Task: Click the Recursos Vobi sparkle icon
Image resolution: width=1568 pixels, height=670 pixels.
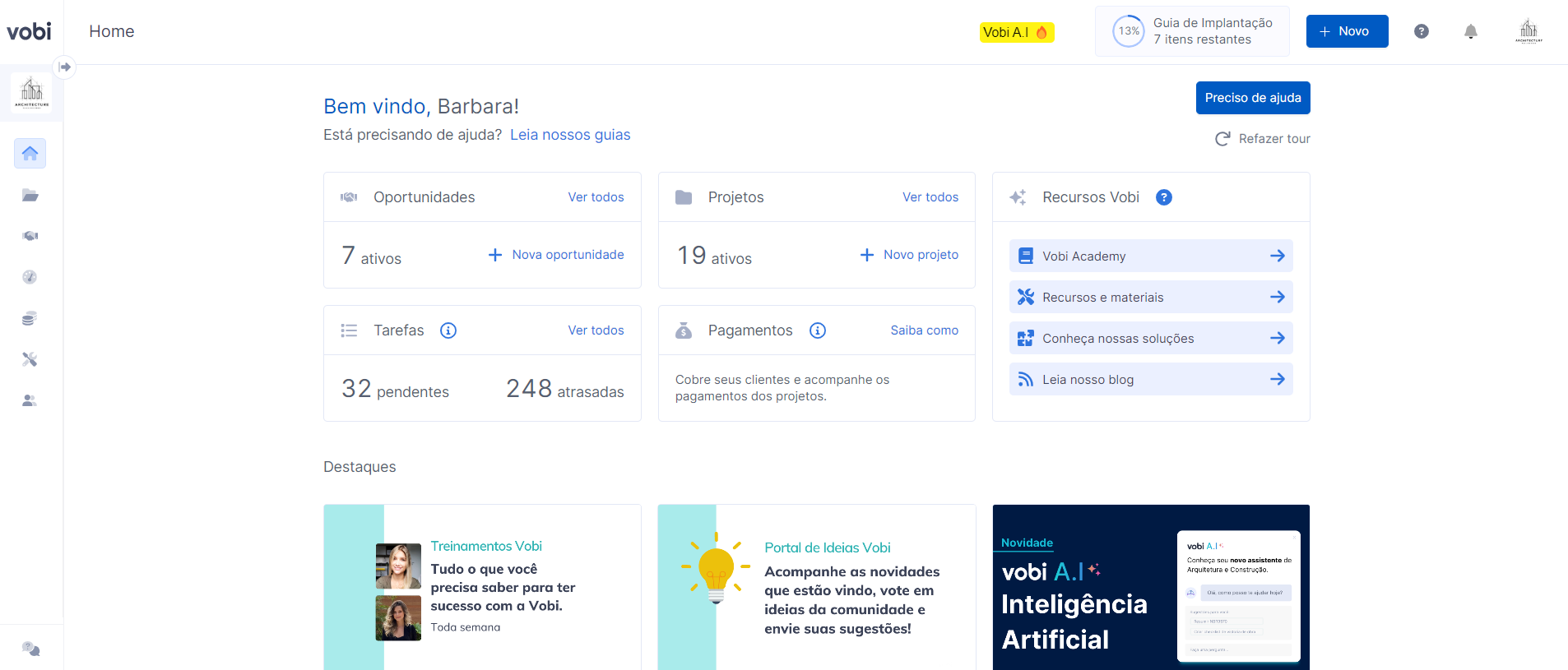Action: pos(1018,197)
